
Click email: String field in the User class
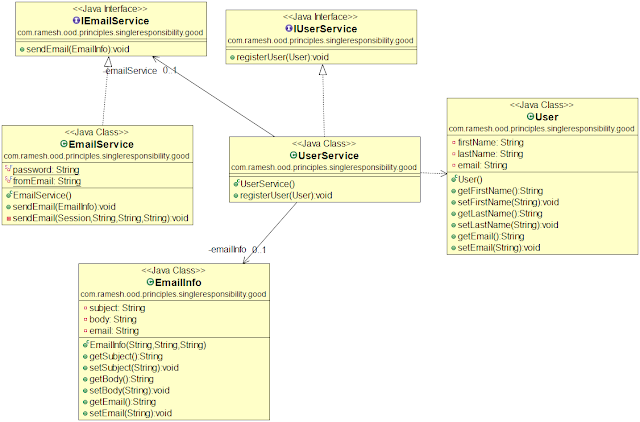[x=482, y=165]
